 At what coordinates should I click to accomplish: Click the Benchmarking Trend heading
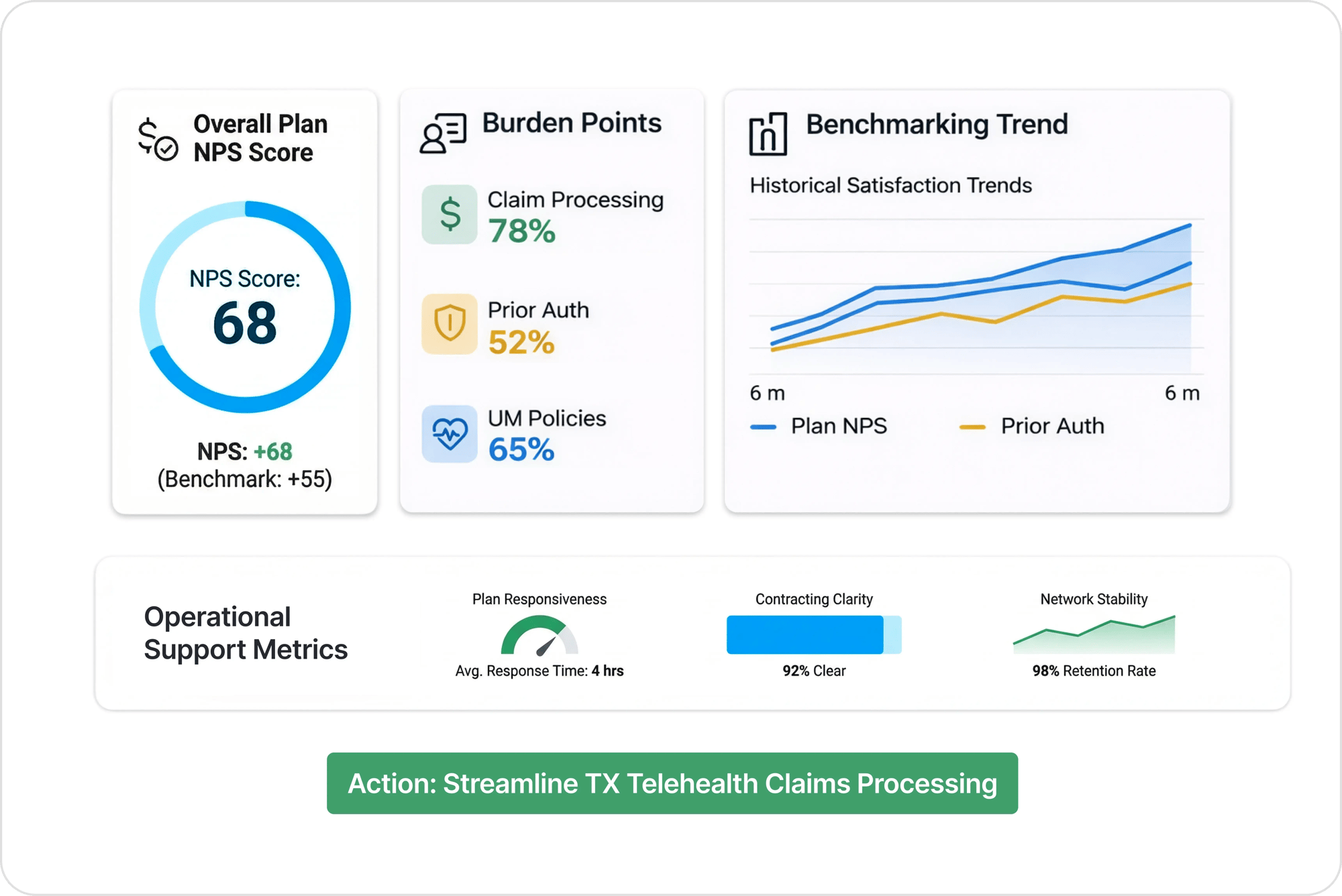937,125
